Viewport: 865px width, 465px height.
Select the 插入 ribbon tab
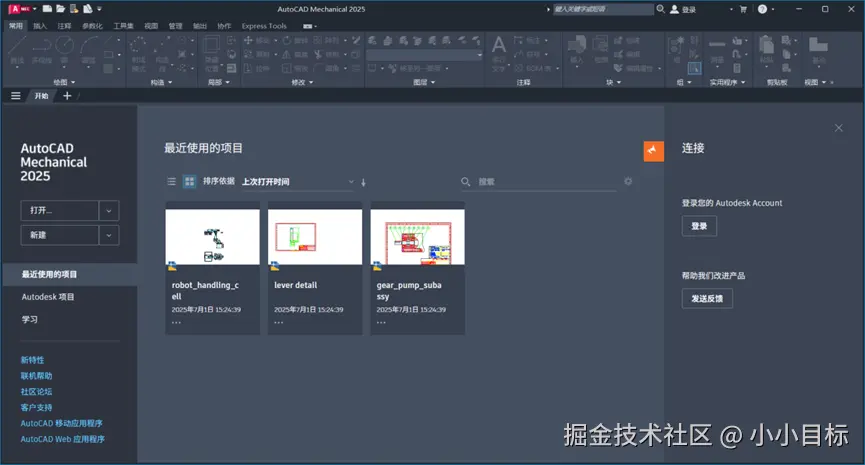(40, 26)
